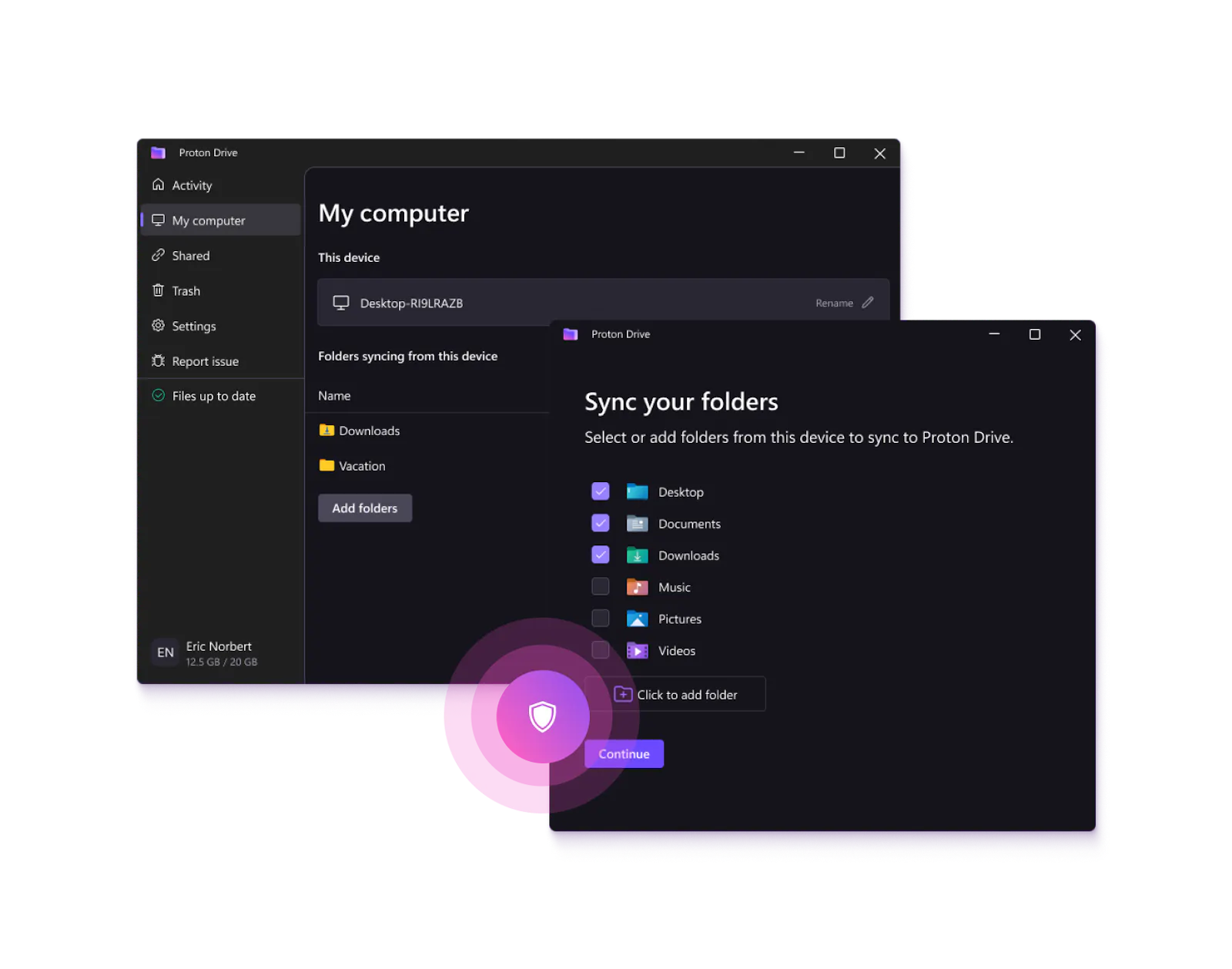Click the Documents label in sync dialog
Viewport: 1232px width, 969px height.
pos(689,524)
